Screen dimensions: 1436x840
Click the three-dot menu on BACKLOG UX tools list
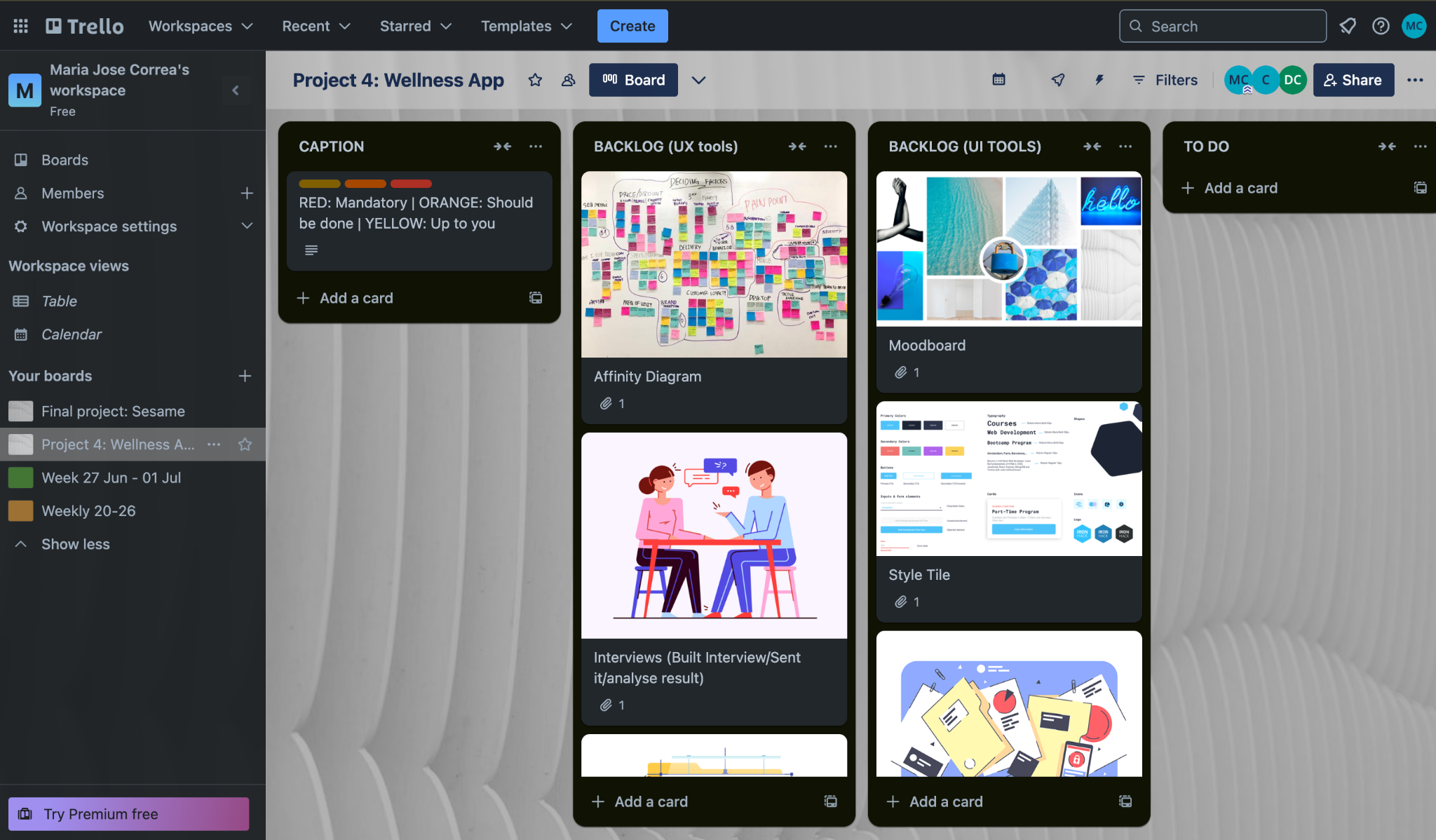point(830,145)
